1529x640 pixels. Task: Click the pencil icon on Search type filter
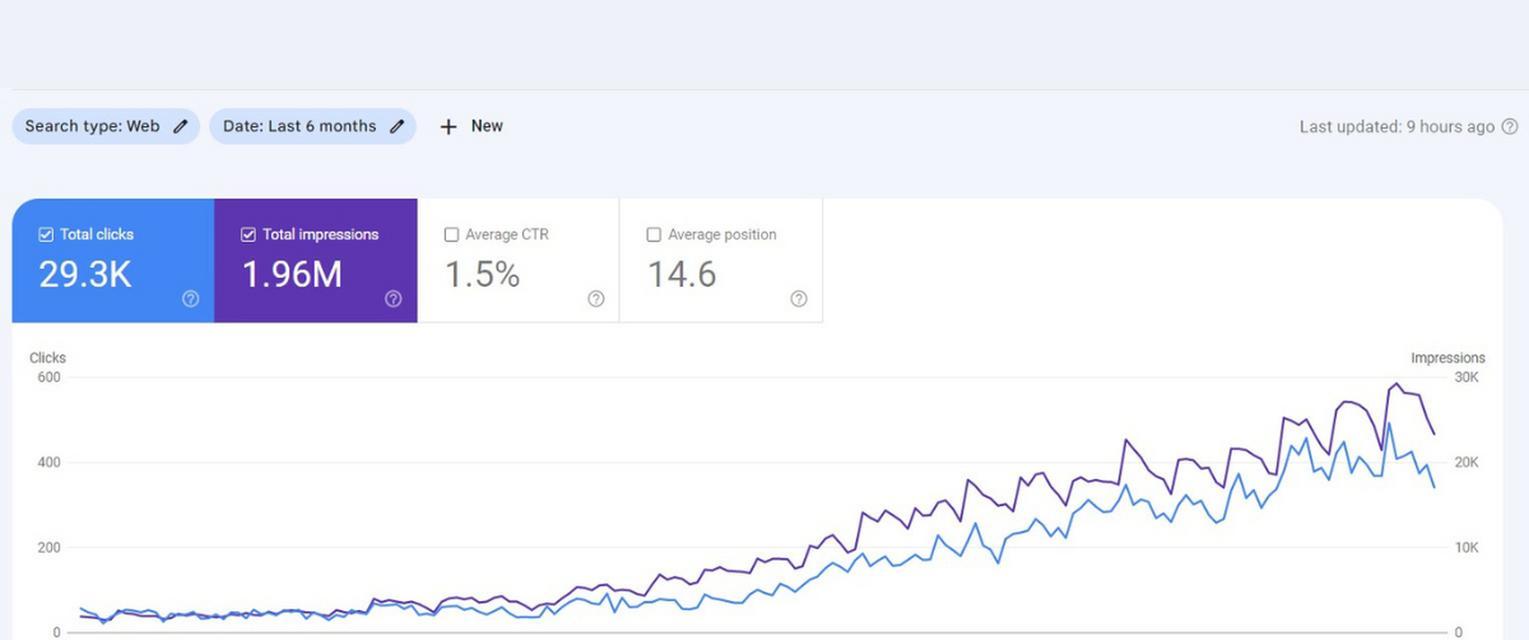(180, 126)
